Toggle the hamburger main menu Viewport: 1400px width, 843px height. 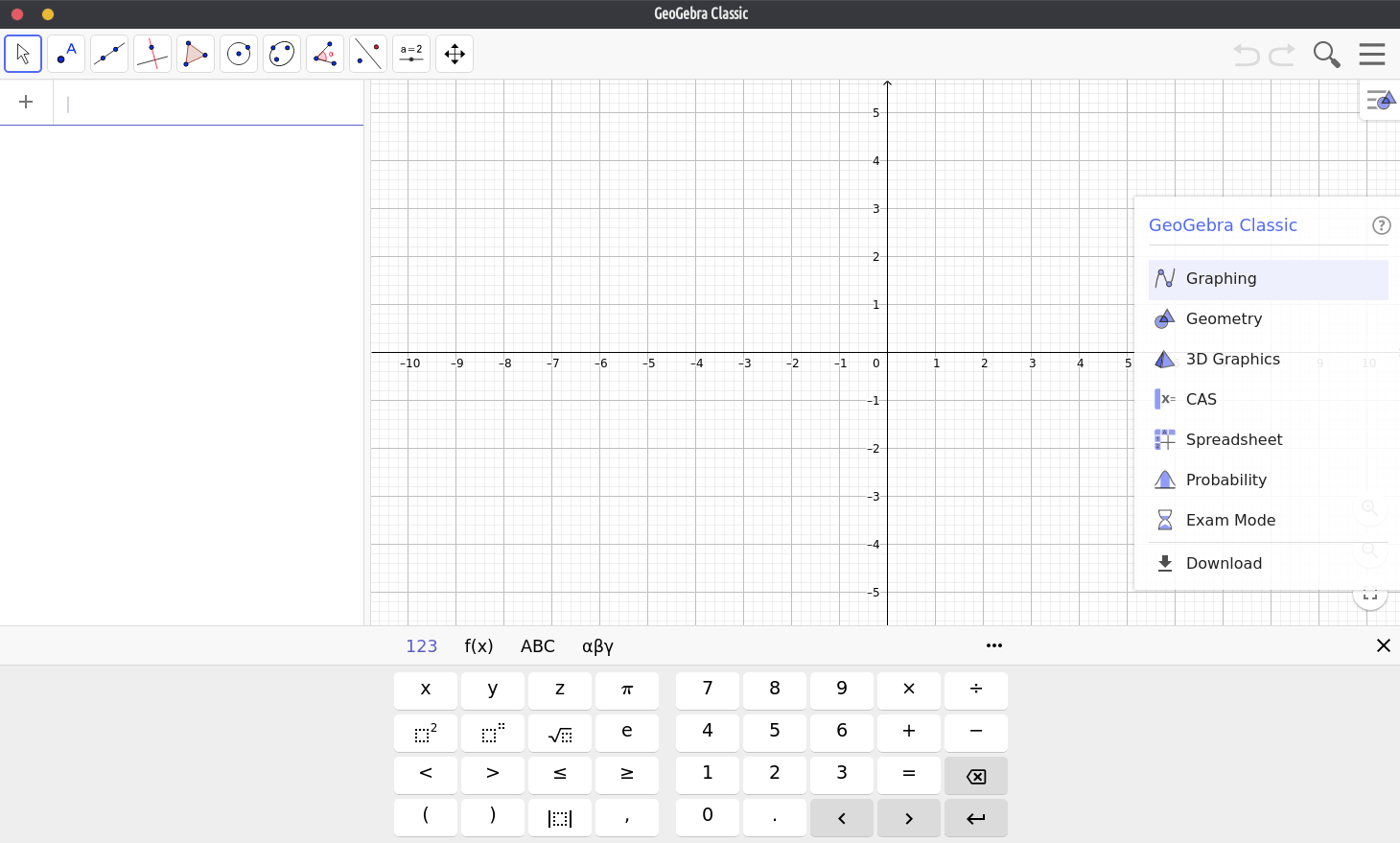click(1372, 55)
